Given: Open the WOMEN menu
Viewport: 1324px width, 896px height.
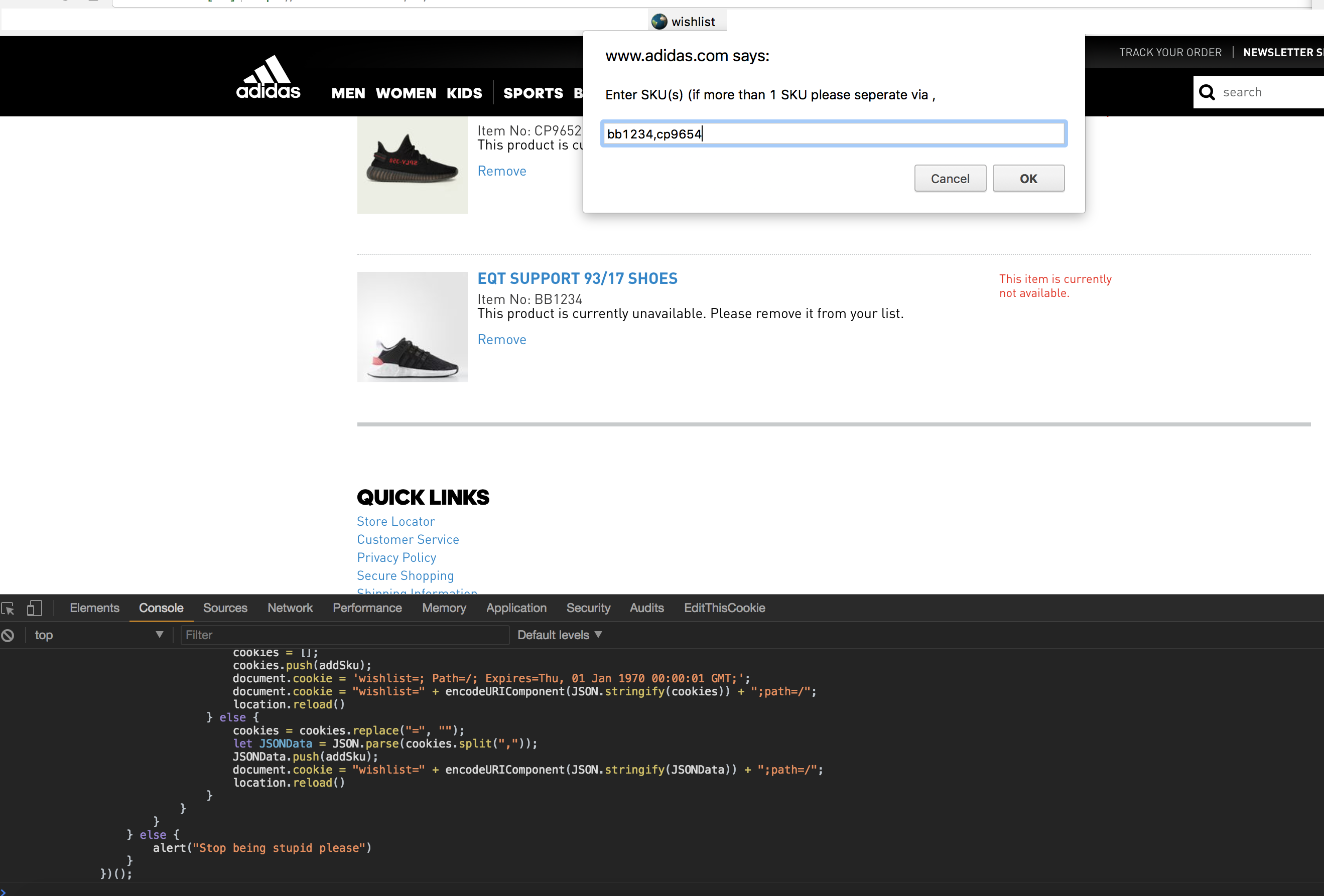Looking at the screenshot, I should coord(406,93).
